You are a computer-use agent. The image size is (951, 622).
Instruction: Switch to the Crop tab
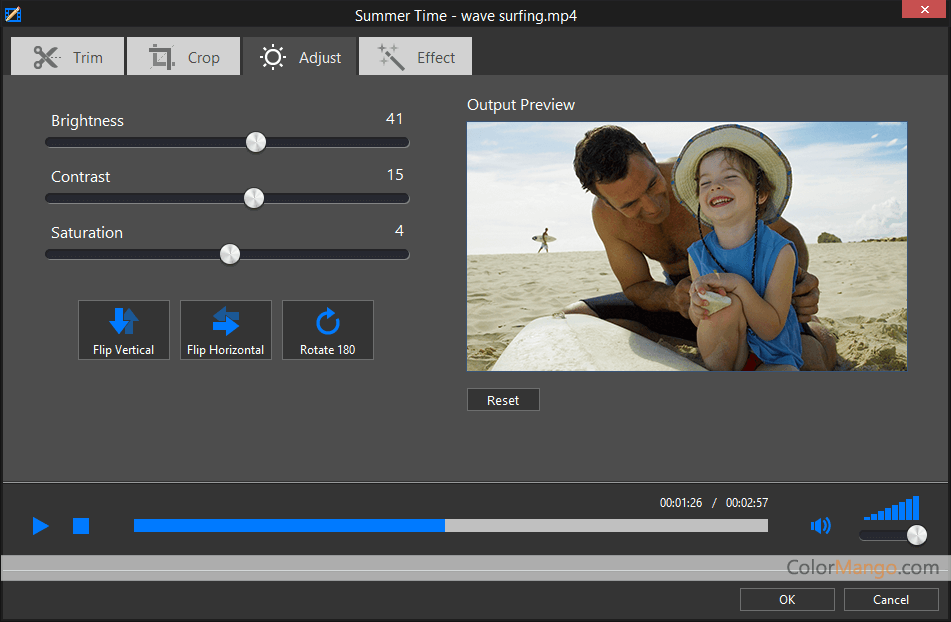coord(184,57)
